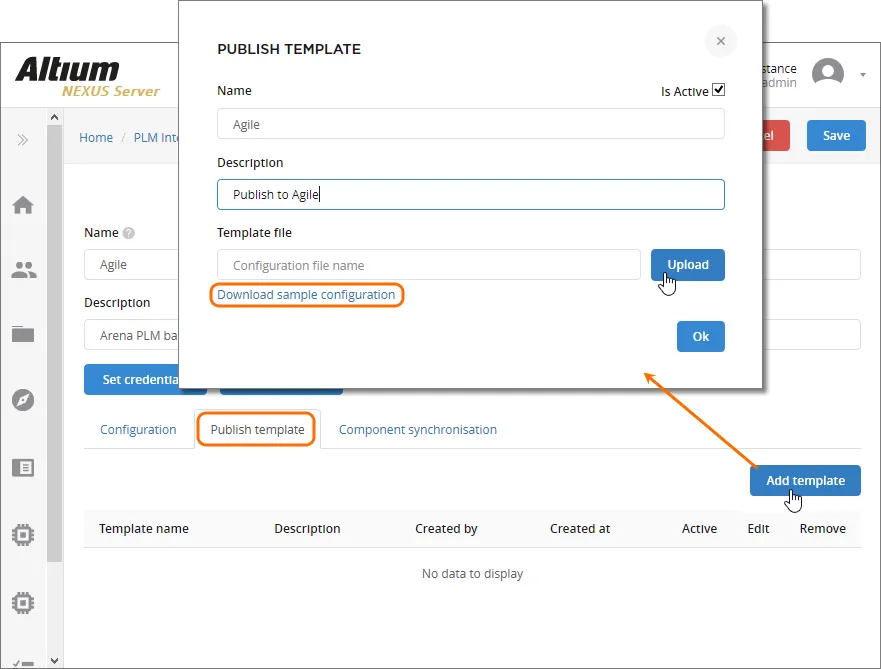Click the PLM Integration breadcrumb link
The height and width of the screenshot is (669, 881).
tap(156, 138)
